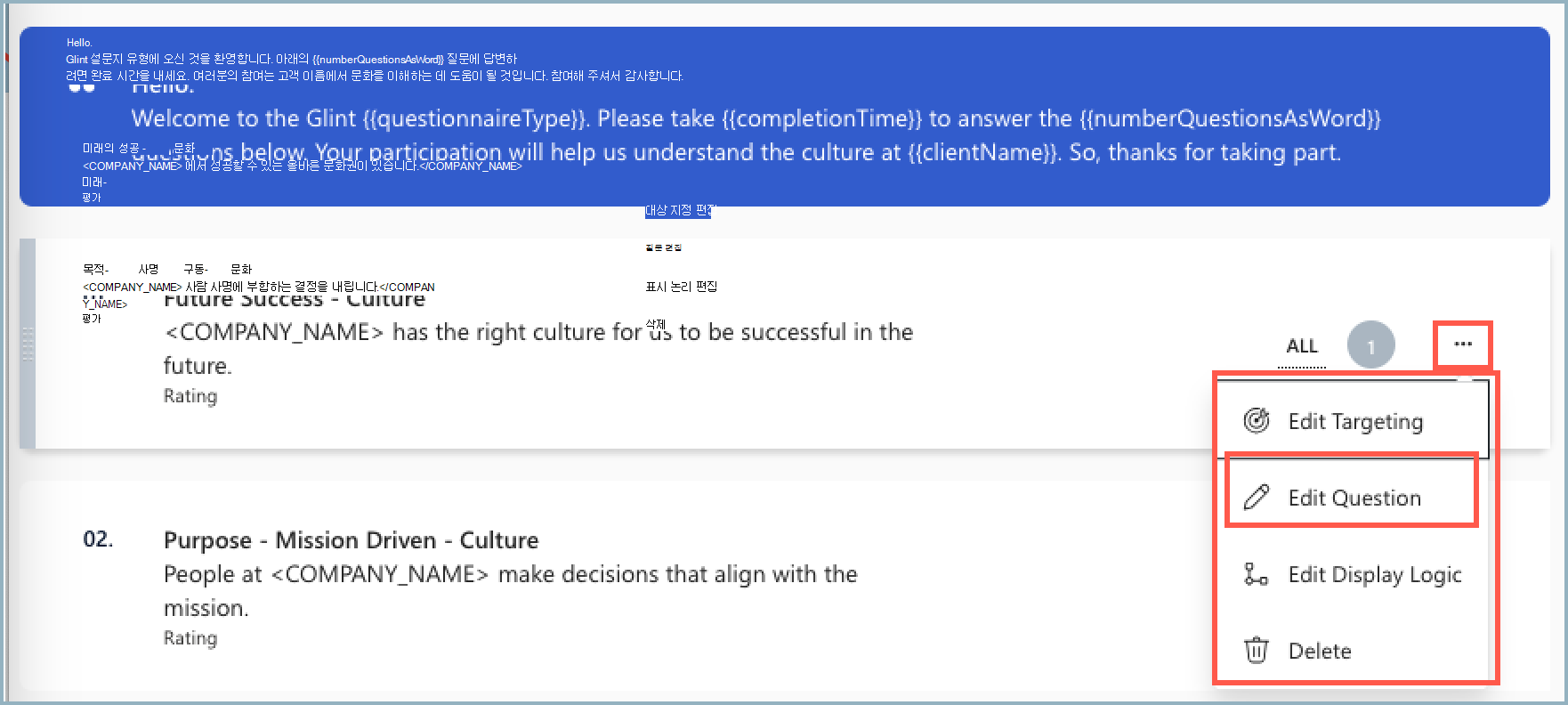Click the gray circle badge numbered 1

pos(1370,345)
